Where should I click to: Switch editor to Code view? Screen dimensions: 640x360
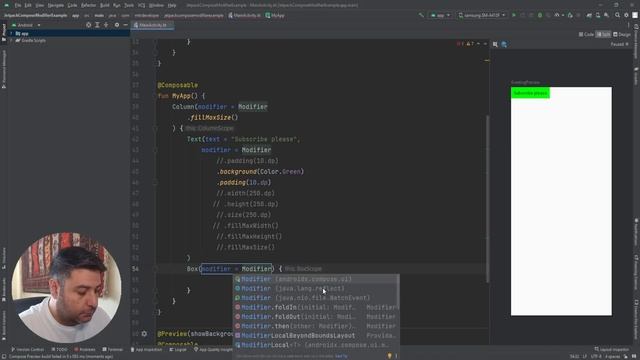pos(586,34)
